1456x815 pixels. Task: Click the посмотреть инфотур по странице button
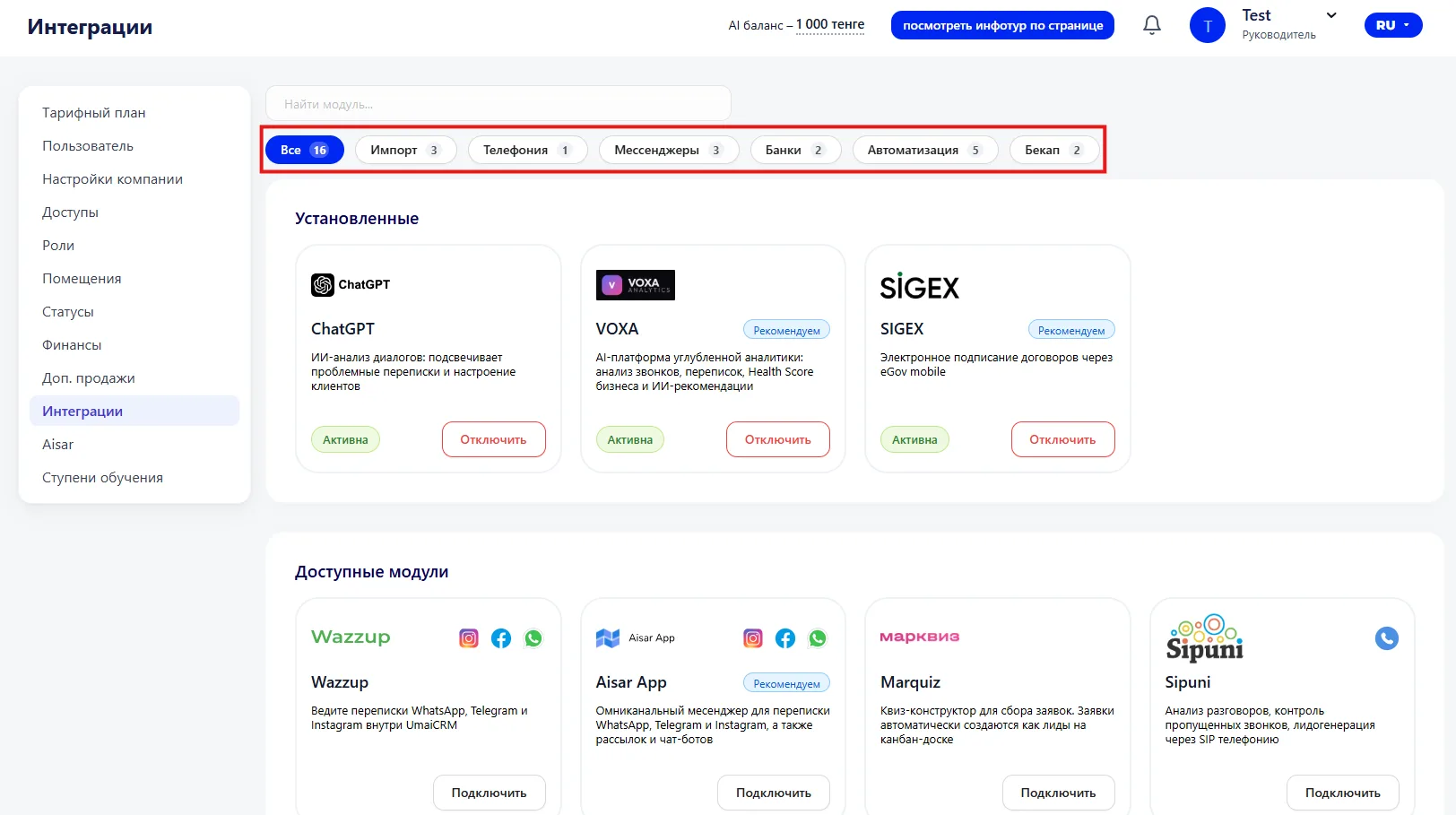pyautogui.click(x=1002, y=25)
